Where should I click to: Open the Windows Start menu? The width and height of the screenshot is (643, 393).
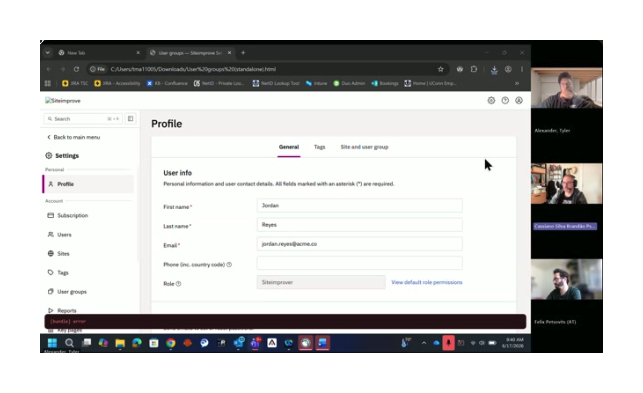pyautogui.click(x=52, y=343)
